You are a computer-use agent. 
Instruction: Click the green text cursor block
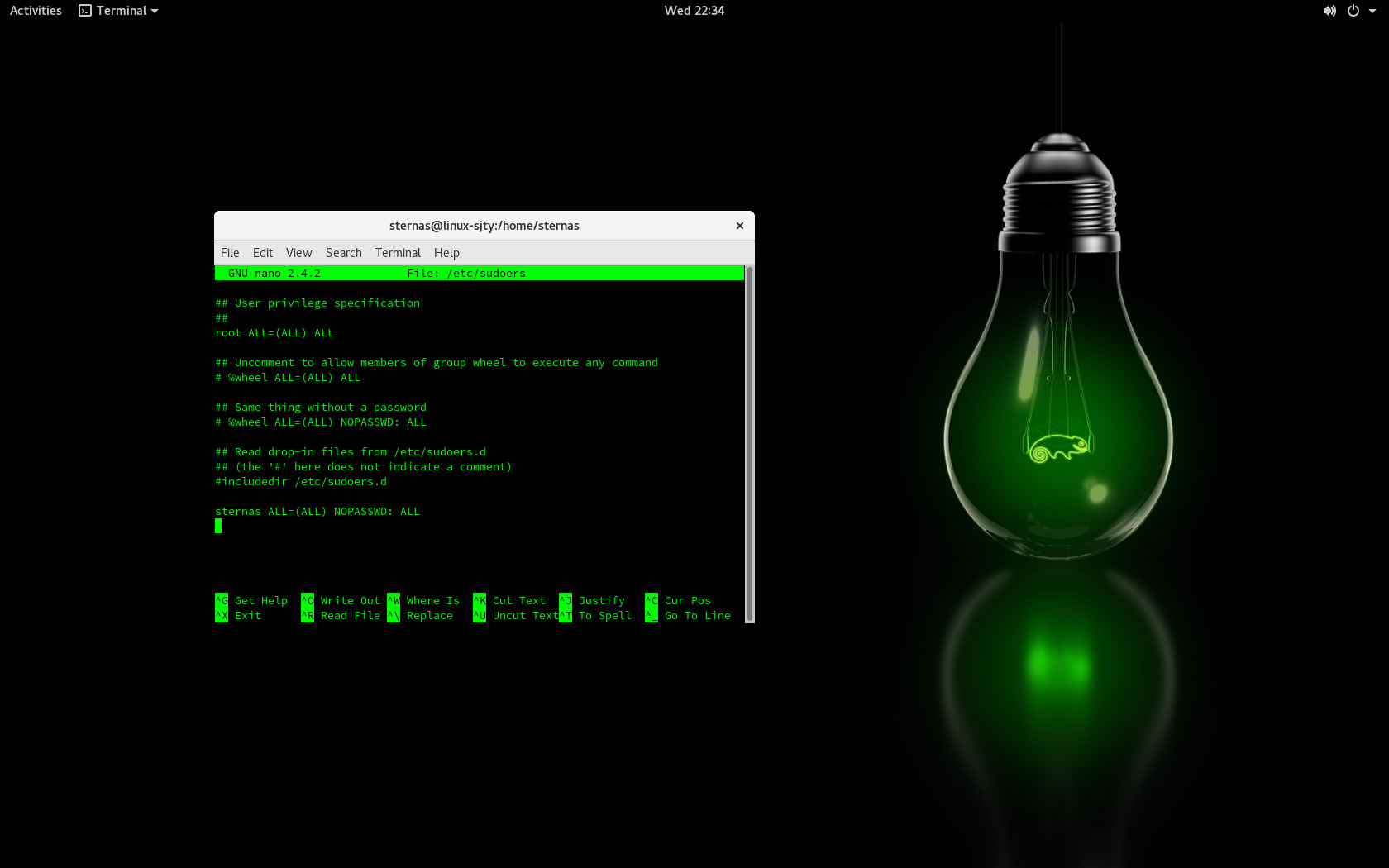(x=218, y=527)
